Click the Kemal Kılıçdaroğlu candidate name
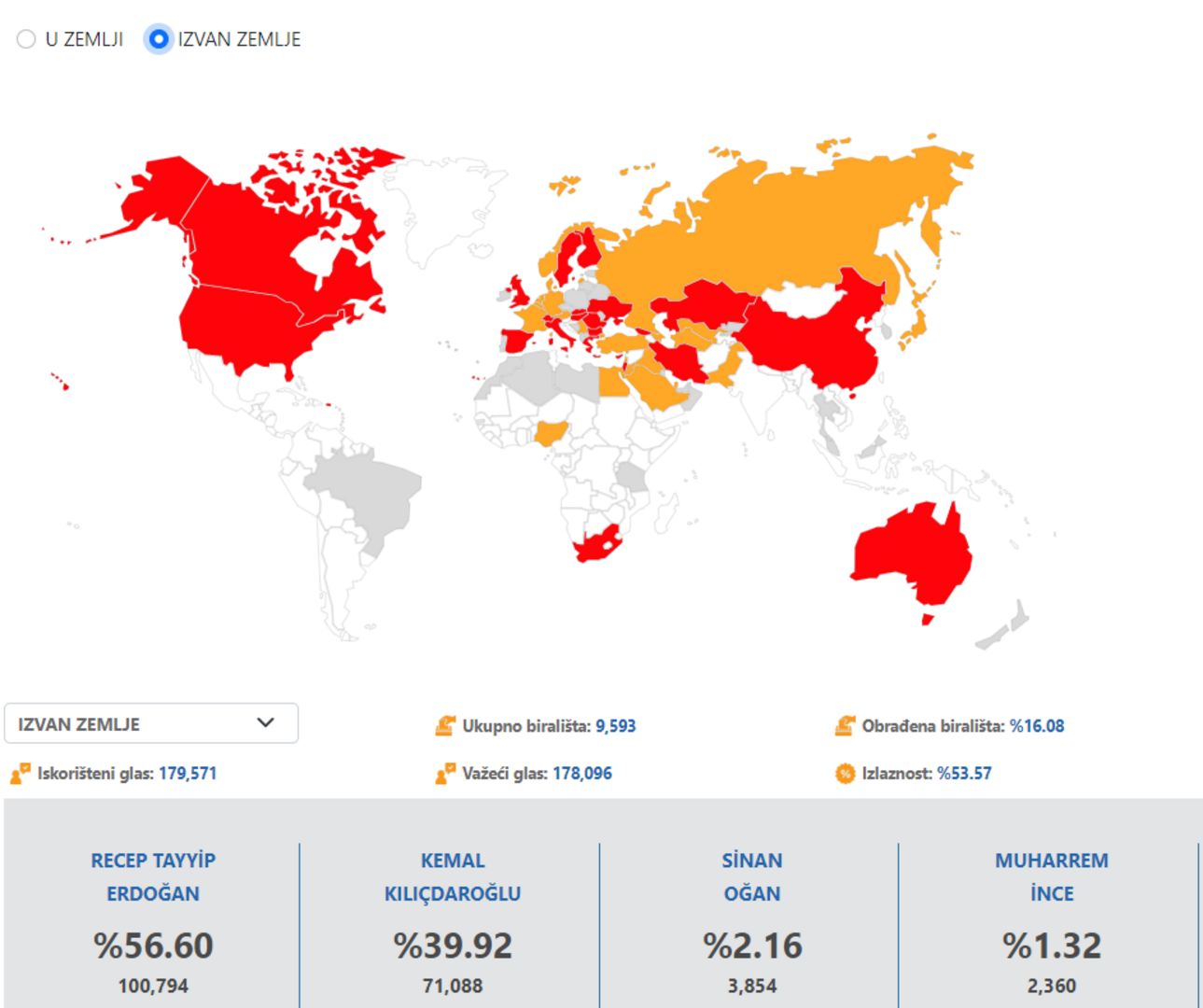This screenshot has width=1203, height=1008. pos(453,876)
